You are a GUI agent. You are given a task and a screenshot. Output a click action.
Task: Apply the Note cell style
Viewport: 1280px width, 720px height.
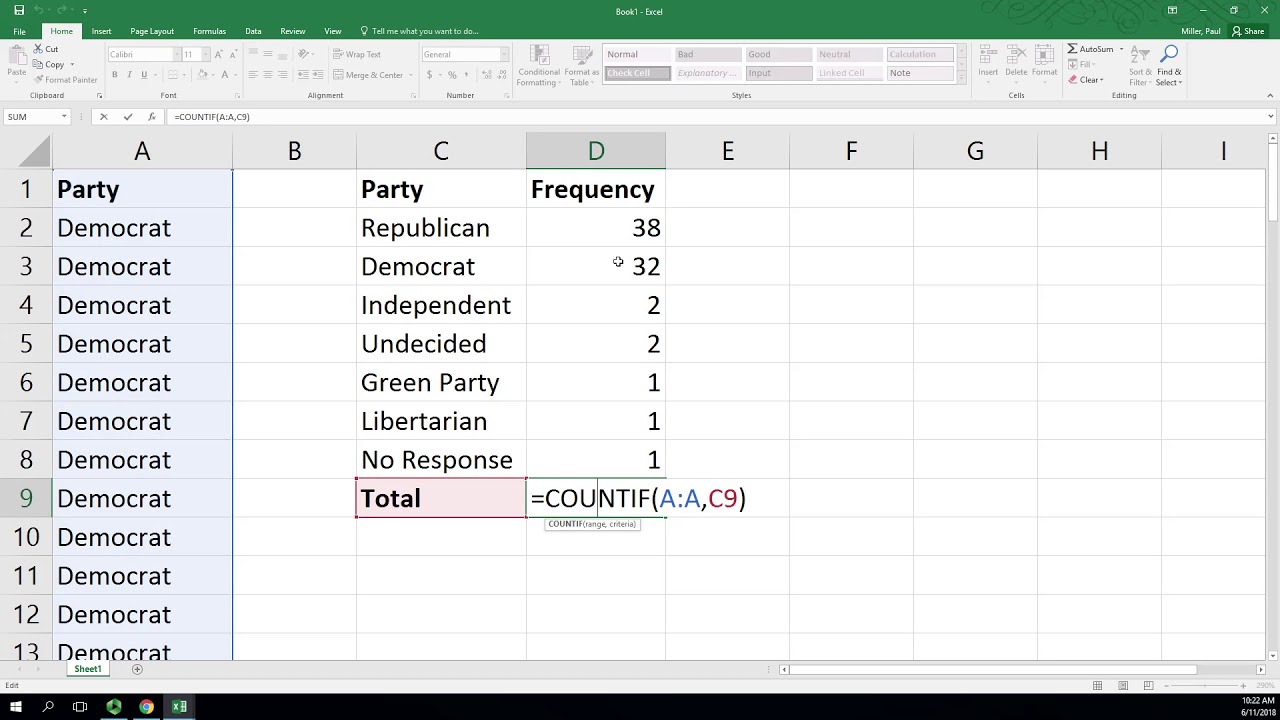919,73
